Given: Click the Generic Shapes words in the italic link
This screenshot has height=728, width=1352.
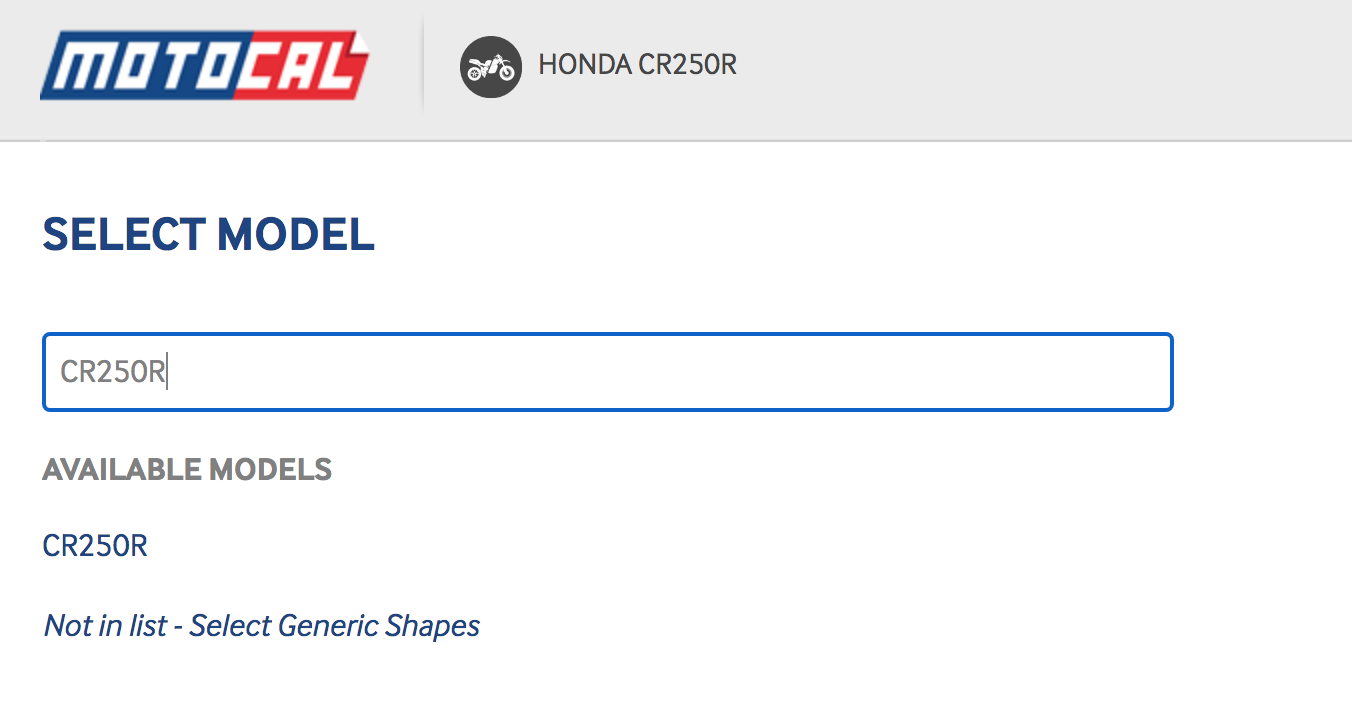Looking at the screenshot, I should pos(379,626).
